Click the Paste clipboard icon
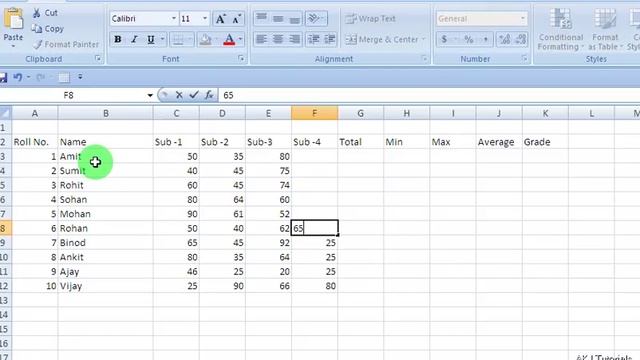 [x=13, y=19]
